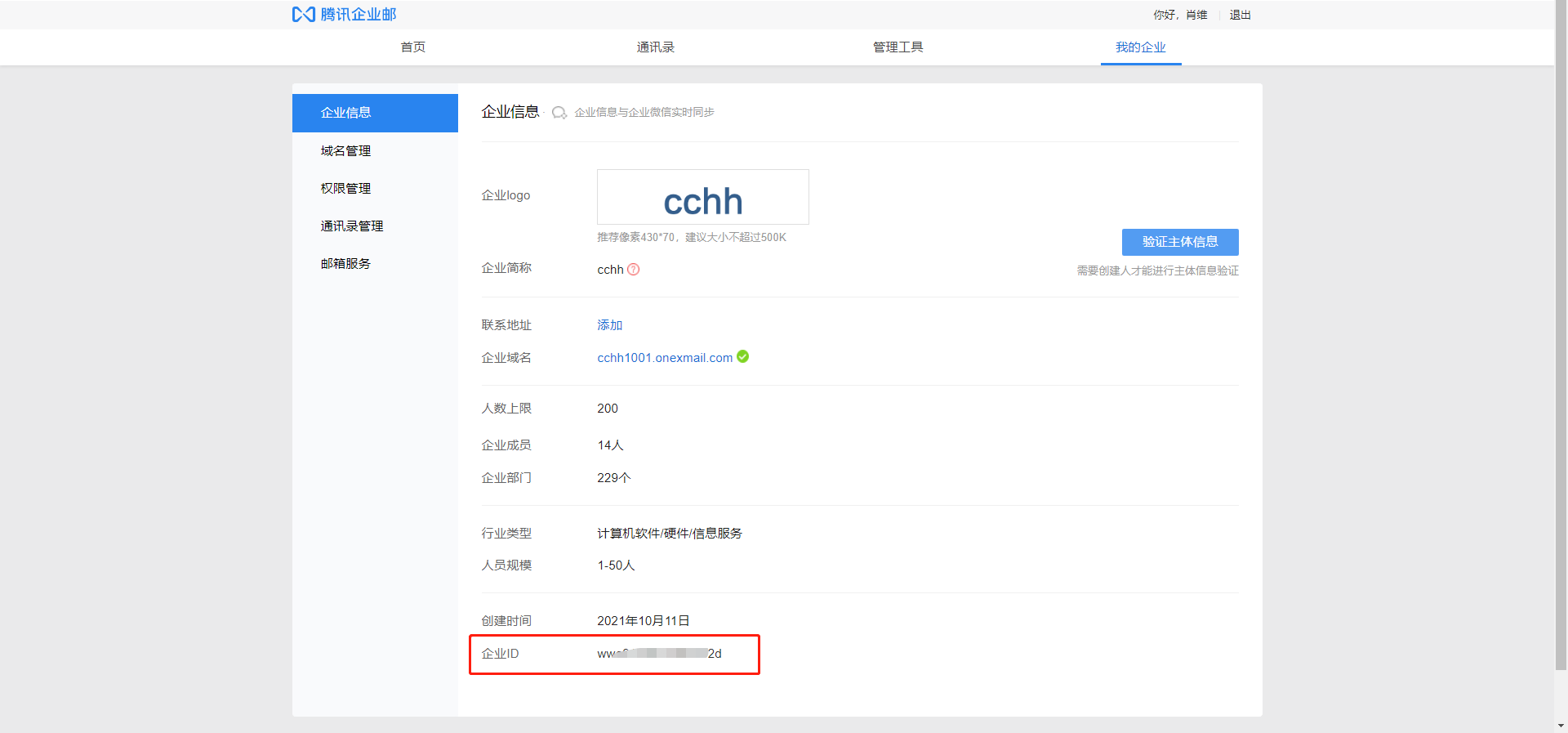Click 退出 to log out

pyautogui.click(x=1241, y=15)
